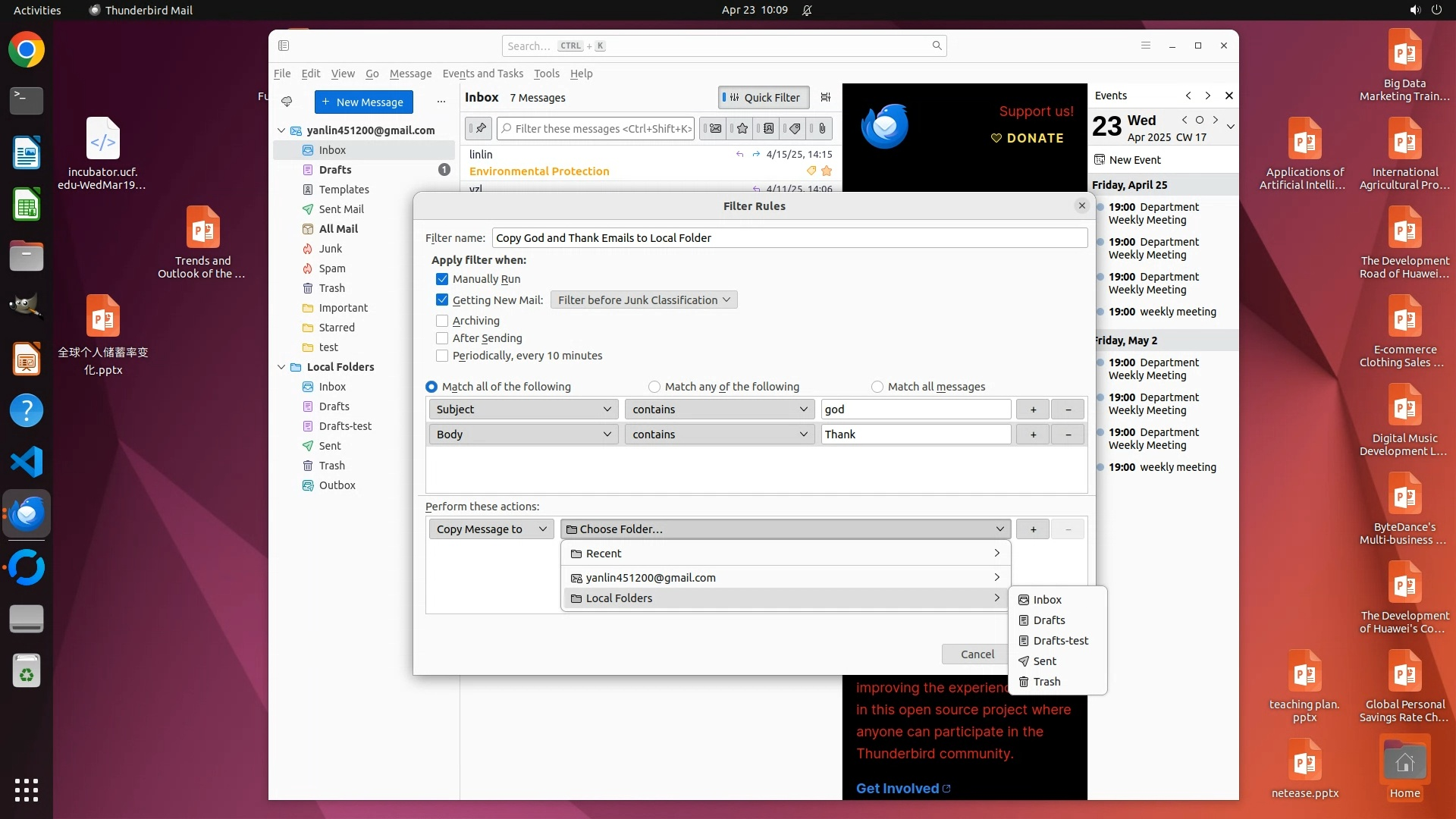
Task: Toggle the starred messages filter icon
Action: point(742,129)
